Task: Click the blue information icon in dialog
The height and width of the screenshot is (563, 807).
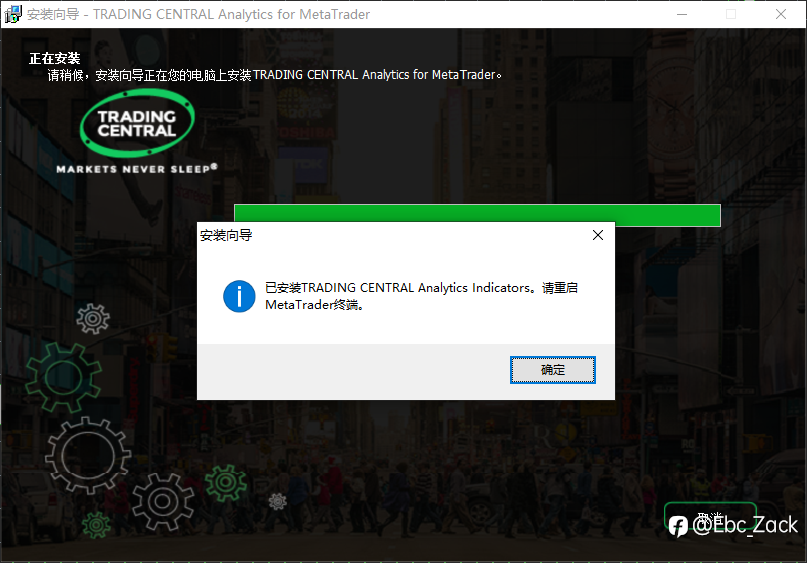Action: (x=239, y=296)
